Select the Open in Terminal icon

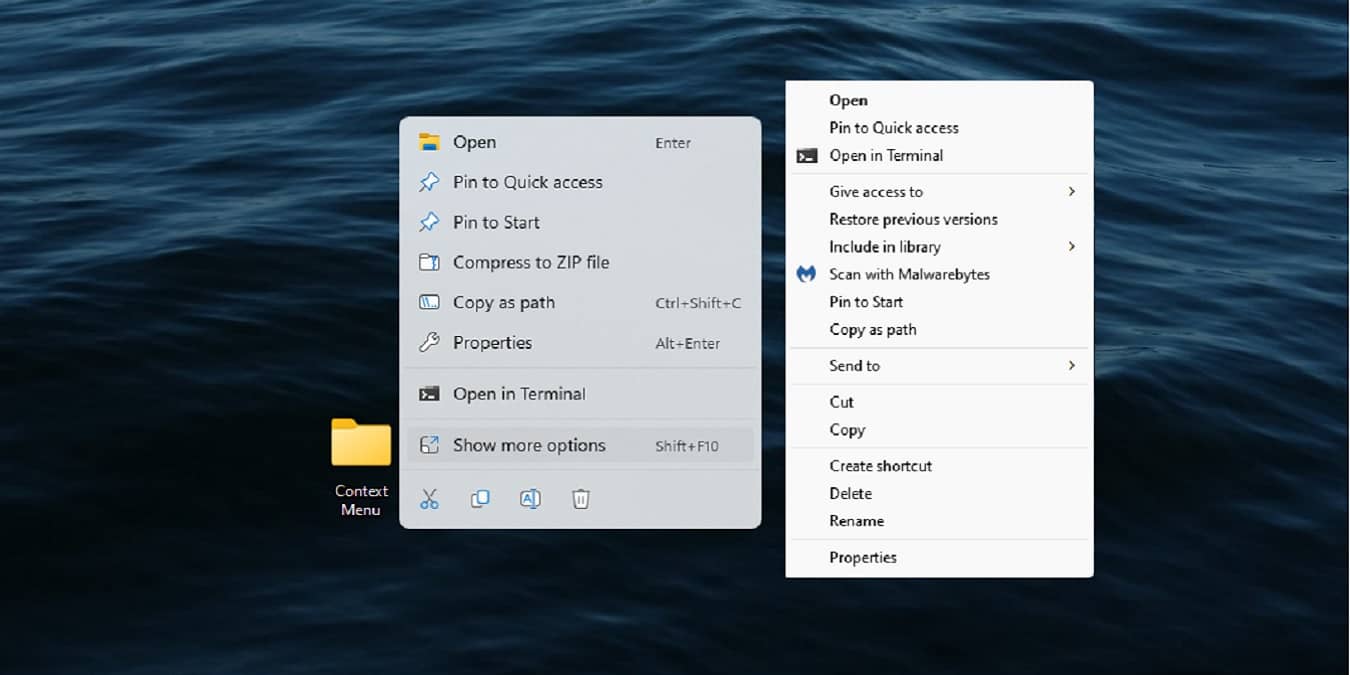click(x=430, y=393)
